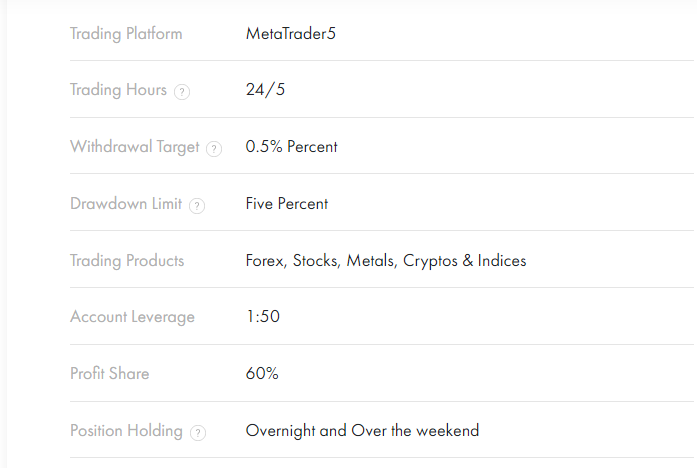Click the Withdrawal Target question mark icon
The height and width of the screenshot is (468, 697).
214,149
